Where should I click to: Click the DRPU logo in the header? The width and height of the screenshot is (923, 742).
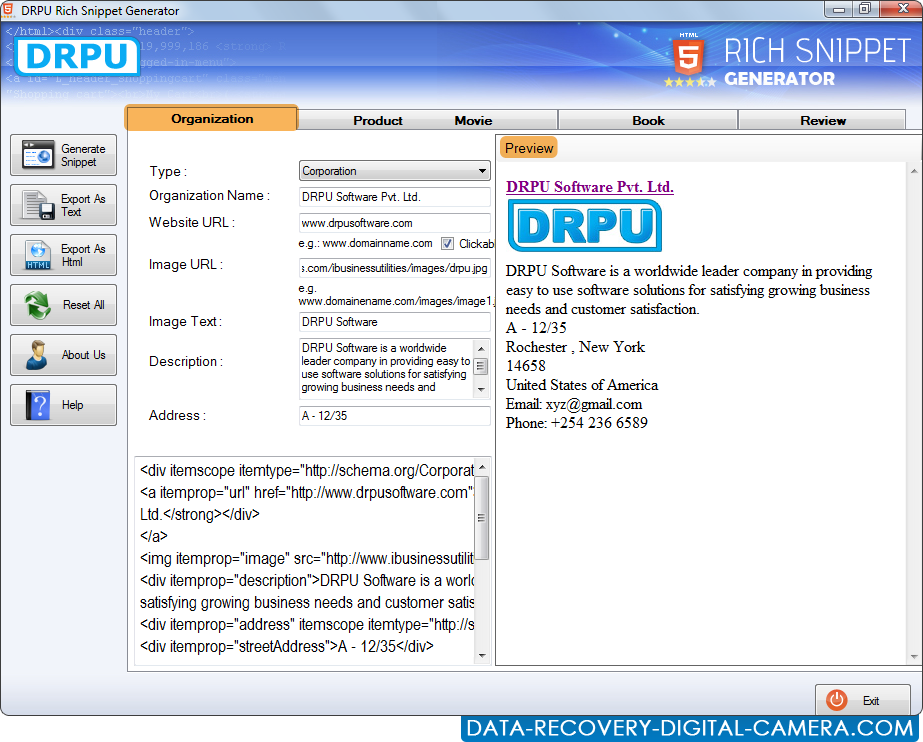pyautogui.click(x=77, y=56)
